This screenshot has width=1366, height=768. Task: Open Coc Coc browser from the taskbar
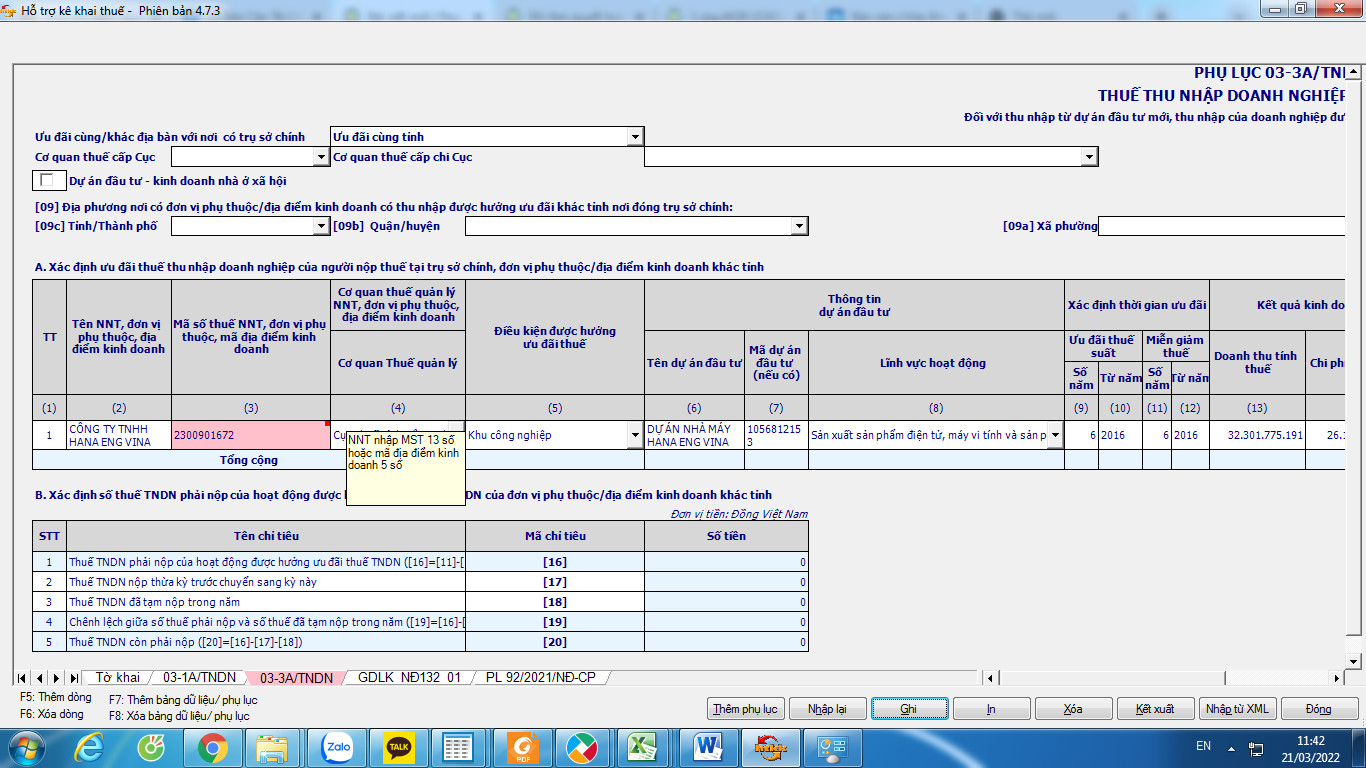(152, 747)
